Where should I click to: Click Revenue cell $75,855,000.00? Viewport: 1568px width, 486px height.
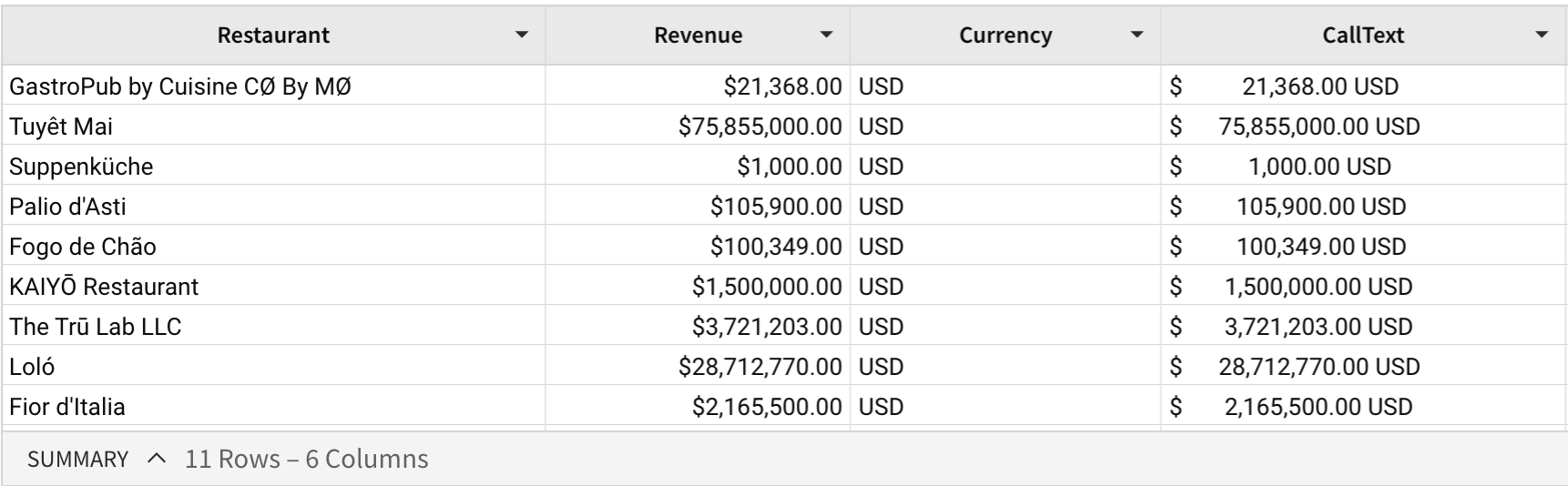[698, 127]
